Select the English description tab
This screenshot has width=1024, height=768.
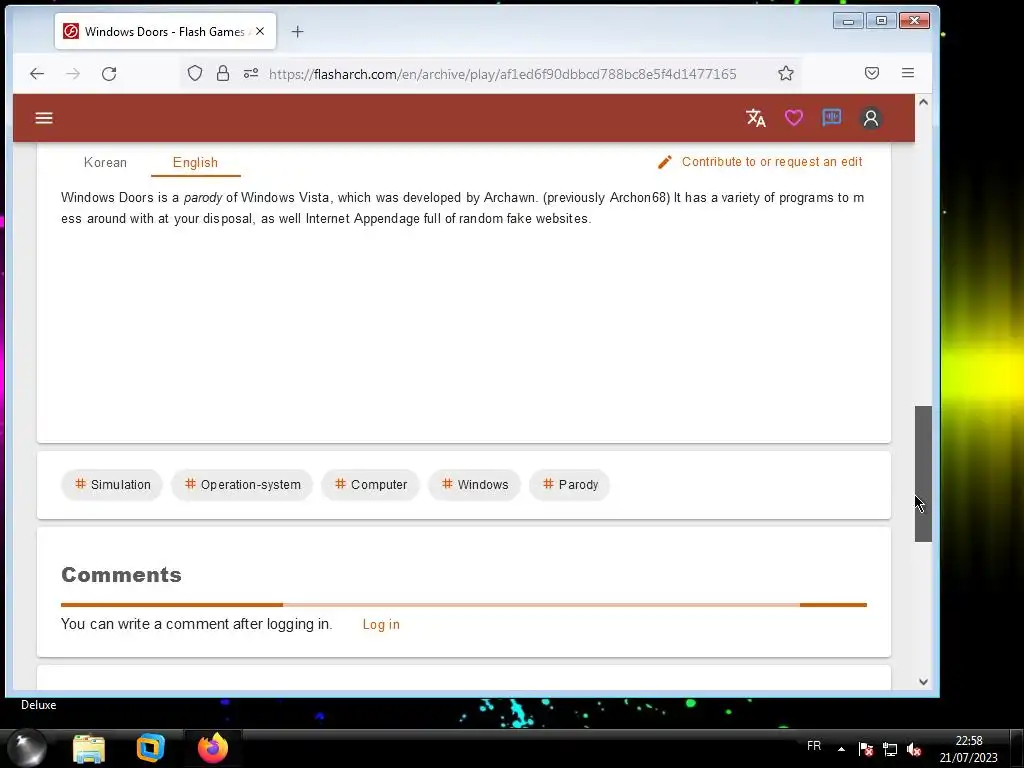tap(195, 163)
